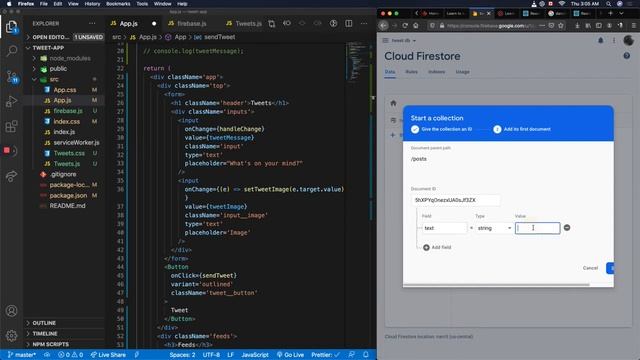Image resolution: width=640 pixels, height=360 pixels.
Task: Open the Firestore Usage tab
Action: tap(462, 72)
